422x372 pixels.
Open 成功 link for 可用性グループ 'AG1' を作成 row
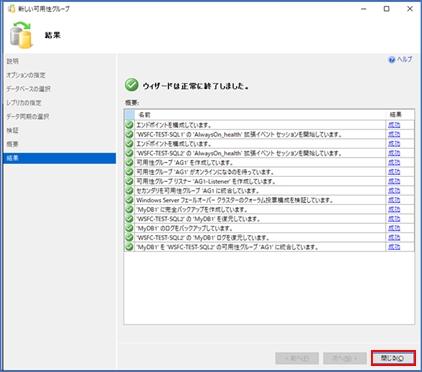[x=394, y=163]
